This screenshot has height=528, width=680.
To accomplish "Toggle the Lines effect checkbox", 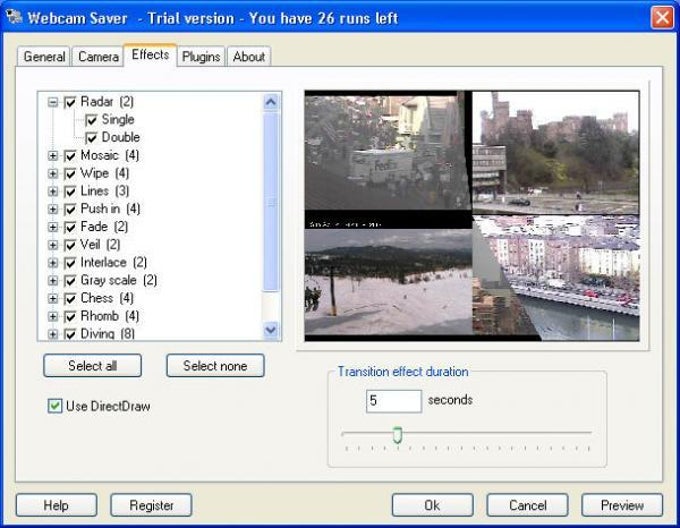I will (70, 191).
